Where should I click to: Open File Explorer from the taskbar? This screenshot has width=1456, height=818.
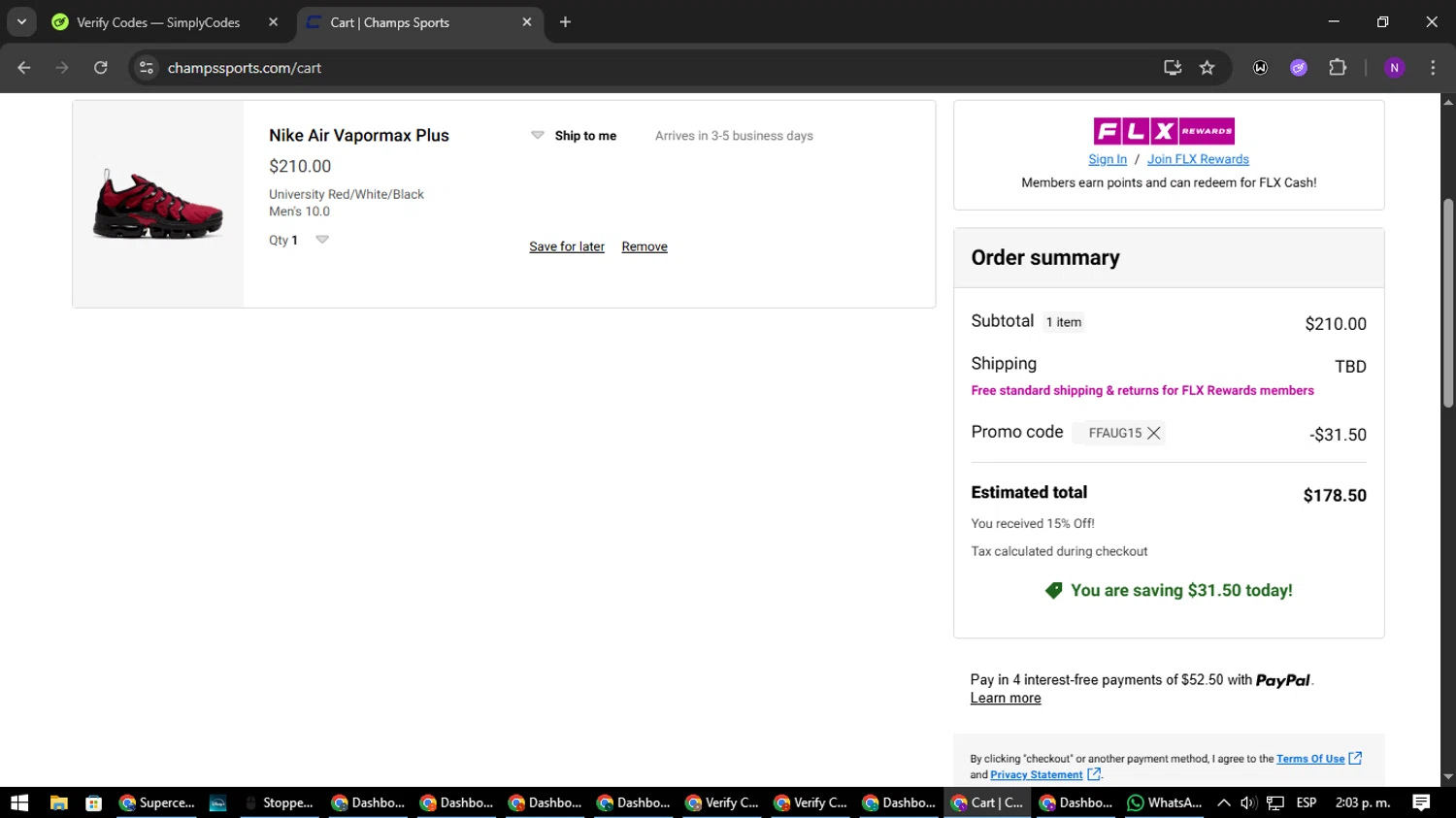pyautogui.click(x=59, y=802)
